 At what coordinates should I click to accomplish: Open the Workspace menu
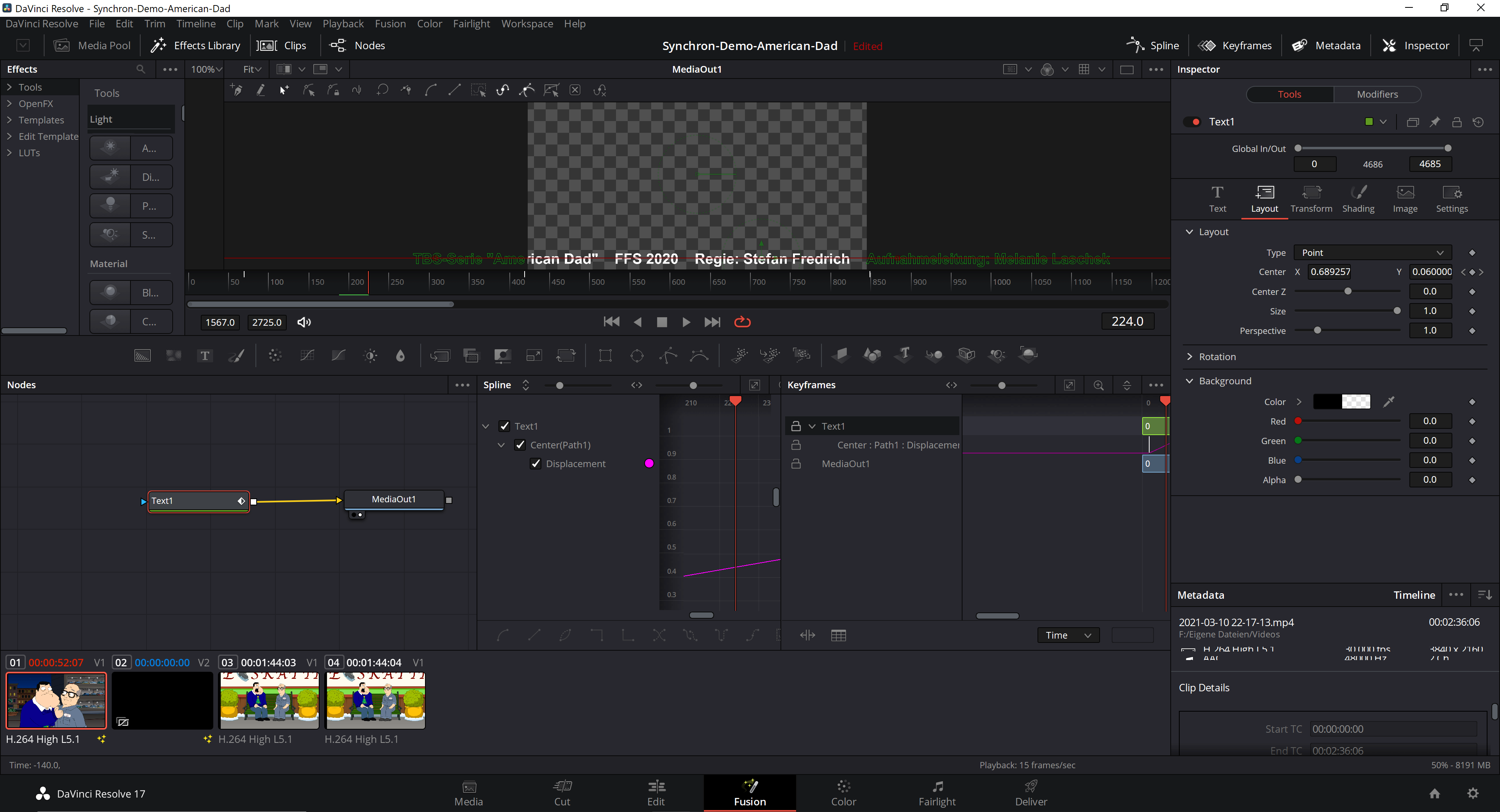point(527,23)
